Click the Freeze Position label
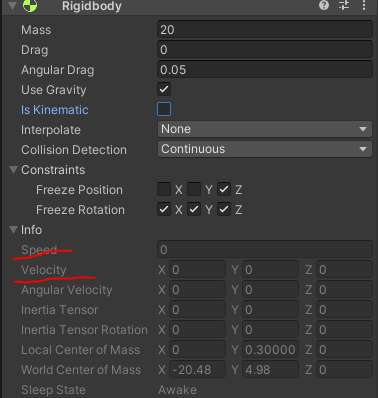Screen dimensions: 378x398 [79, 190]
